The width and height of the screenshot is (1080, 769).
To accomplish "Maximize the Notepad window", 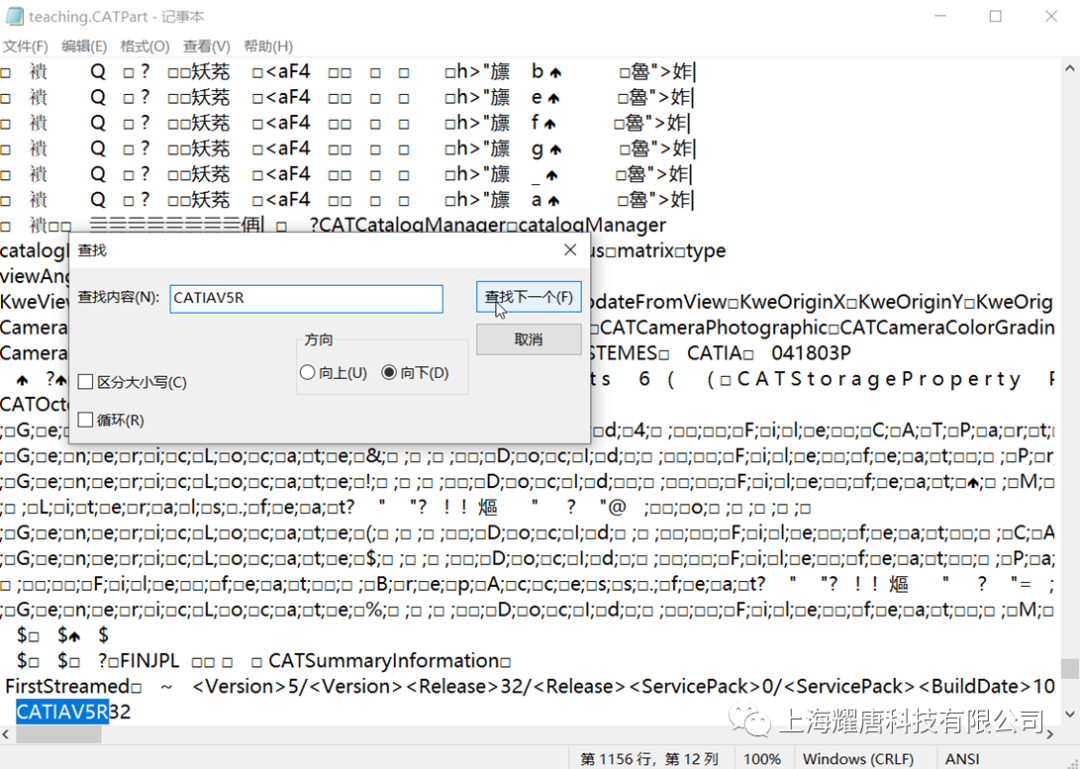I will [x=995, y=16].
